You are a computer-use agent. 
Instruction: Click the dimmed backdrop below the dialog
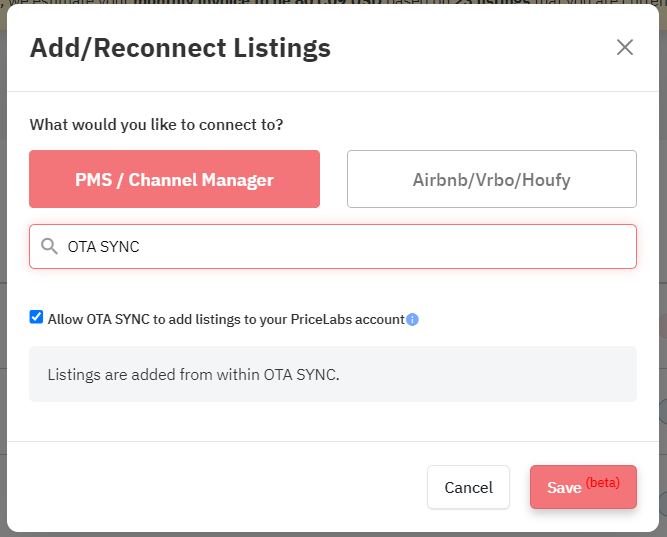point(334,535)
